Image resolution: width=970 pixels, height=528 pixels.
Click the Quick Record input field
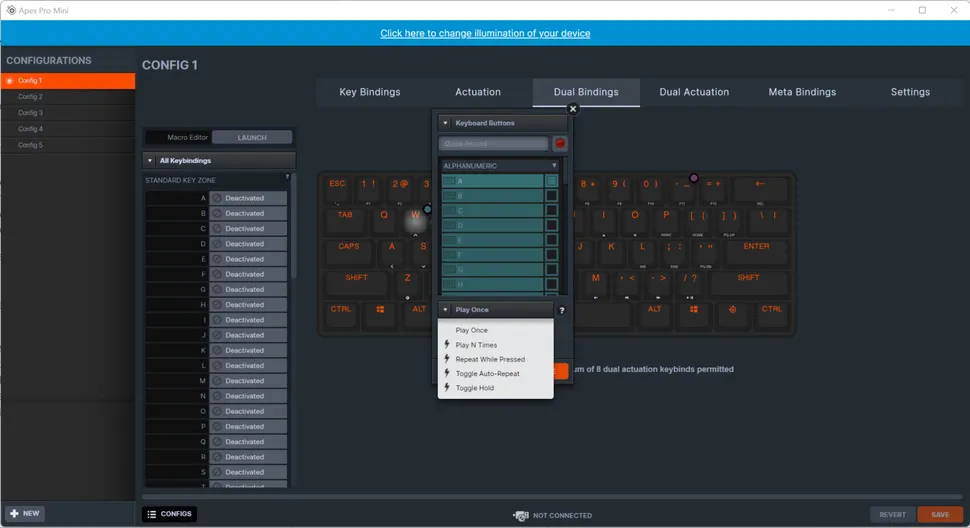tap(494, 143)
